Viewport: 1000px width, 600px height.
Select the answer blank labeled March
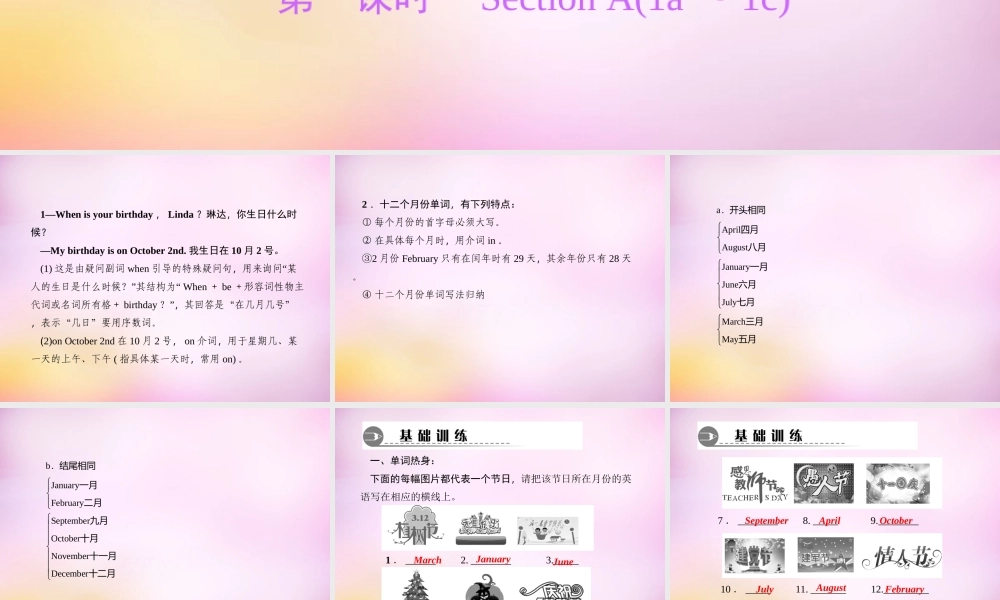(425, 560)
